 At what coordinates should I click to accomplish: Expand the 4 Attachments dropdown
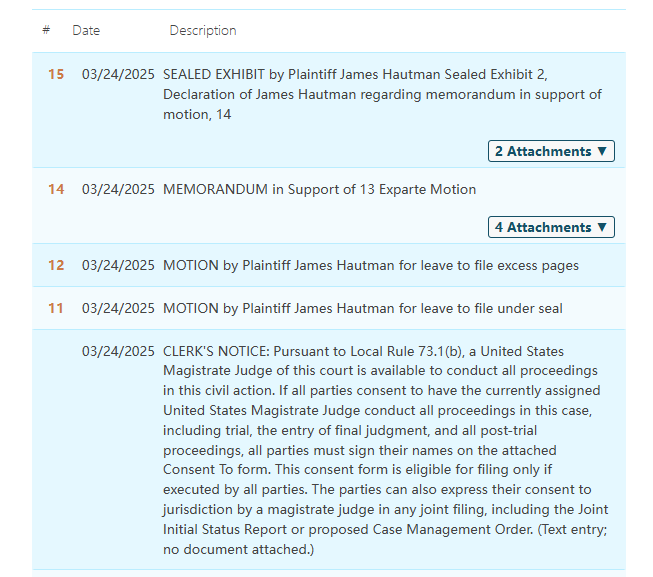click(x=551, y=227)
